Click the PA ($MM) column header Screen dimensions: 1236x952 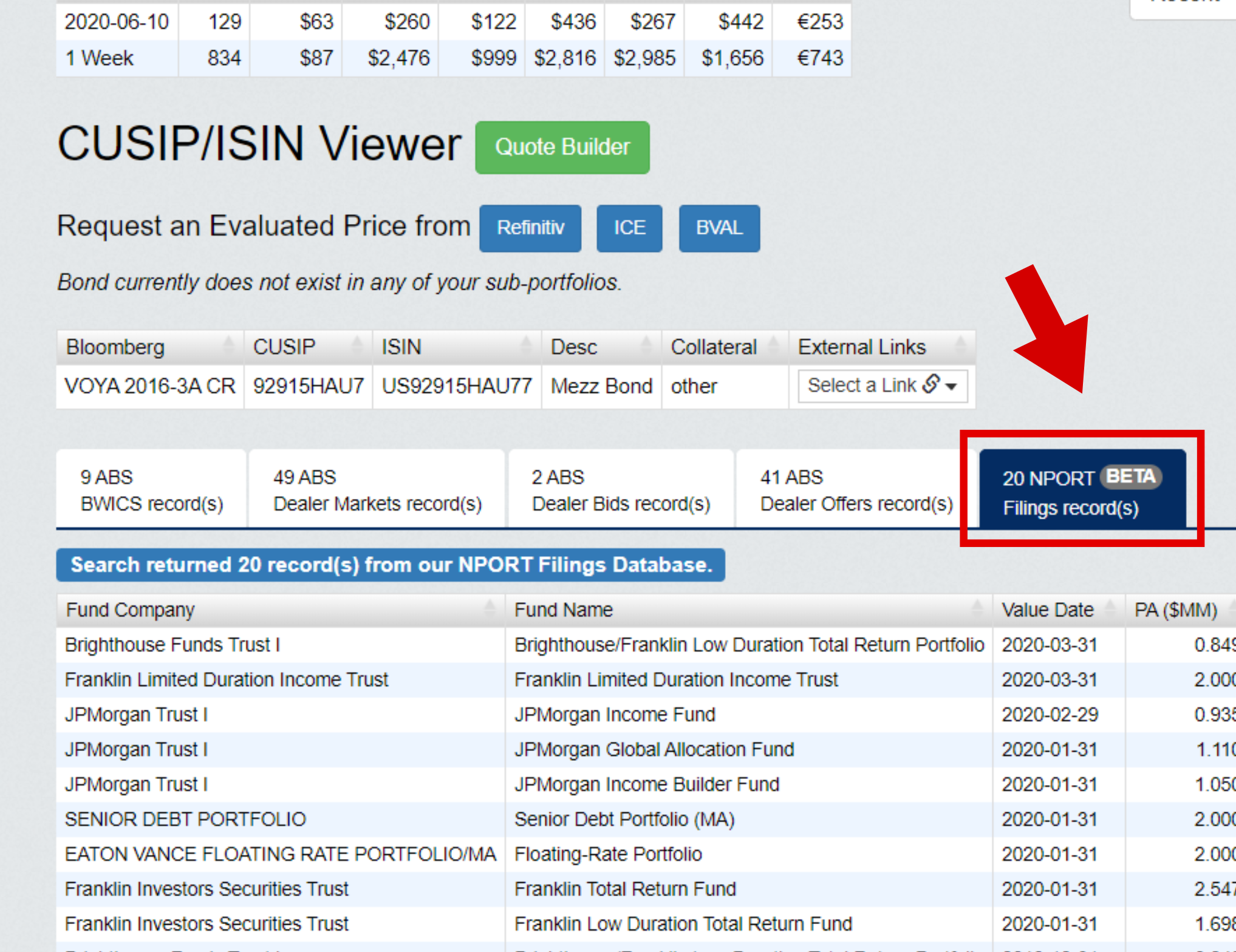(1180, 610)
